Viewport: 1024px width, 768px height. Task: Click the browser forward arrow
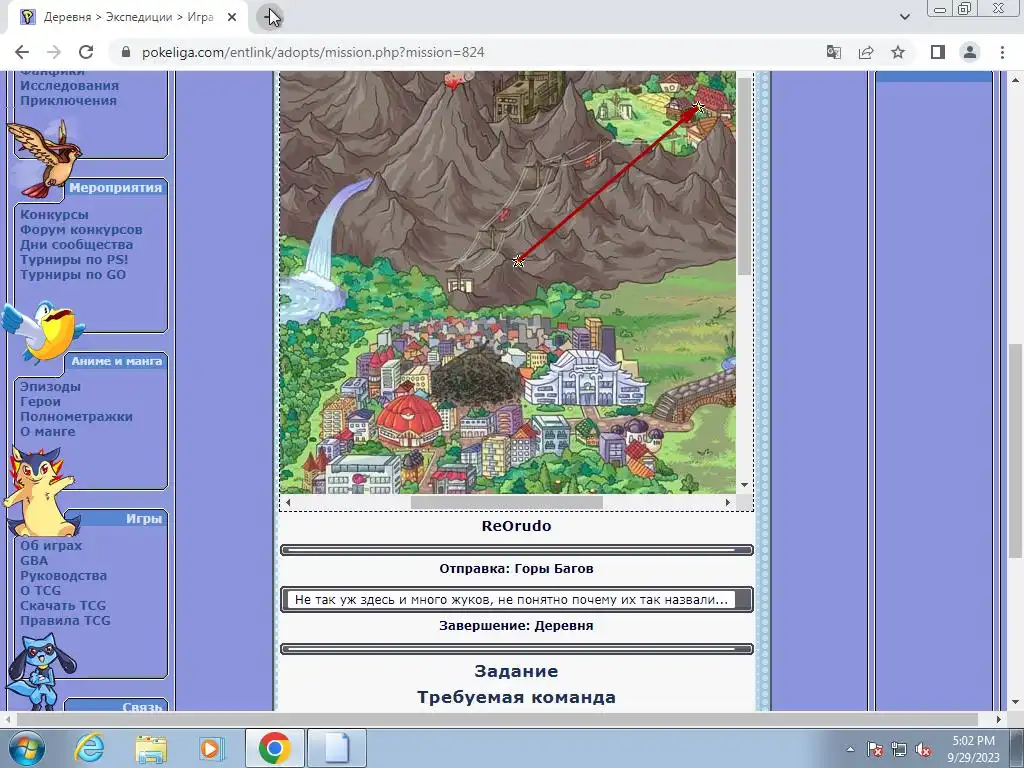tap(54, 52)
